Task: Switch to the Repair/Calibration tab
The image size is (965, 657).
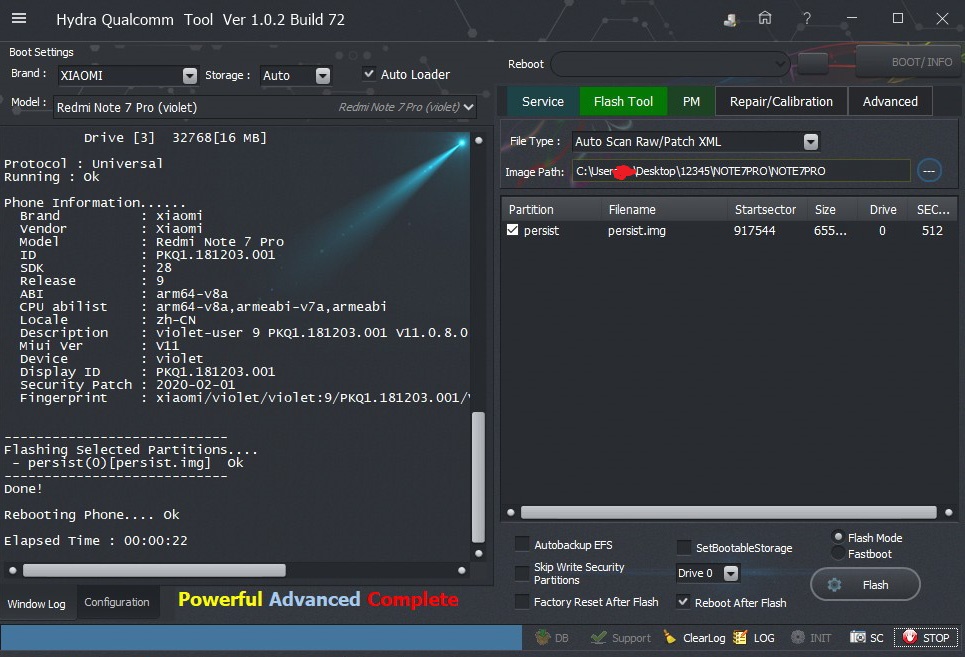Action: point(780,101)
